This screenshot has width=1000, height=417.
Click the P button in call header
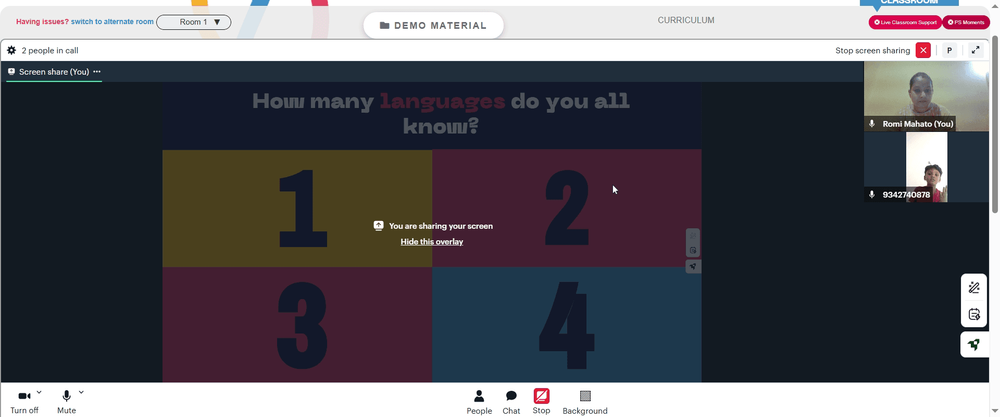point(950,50)
